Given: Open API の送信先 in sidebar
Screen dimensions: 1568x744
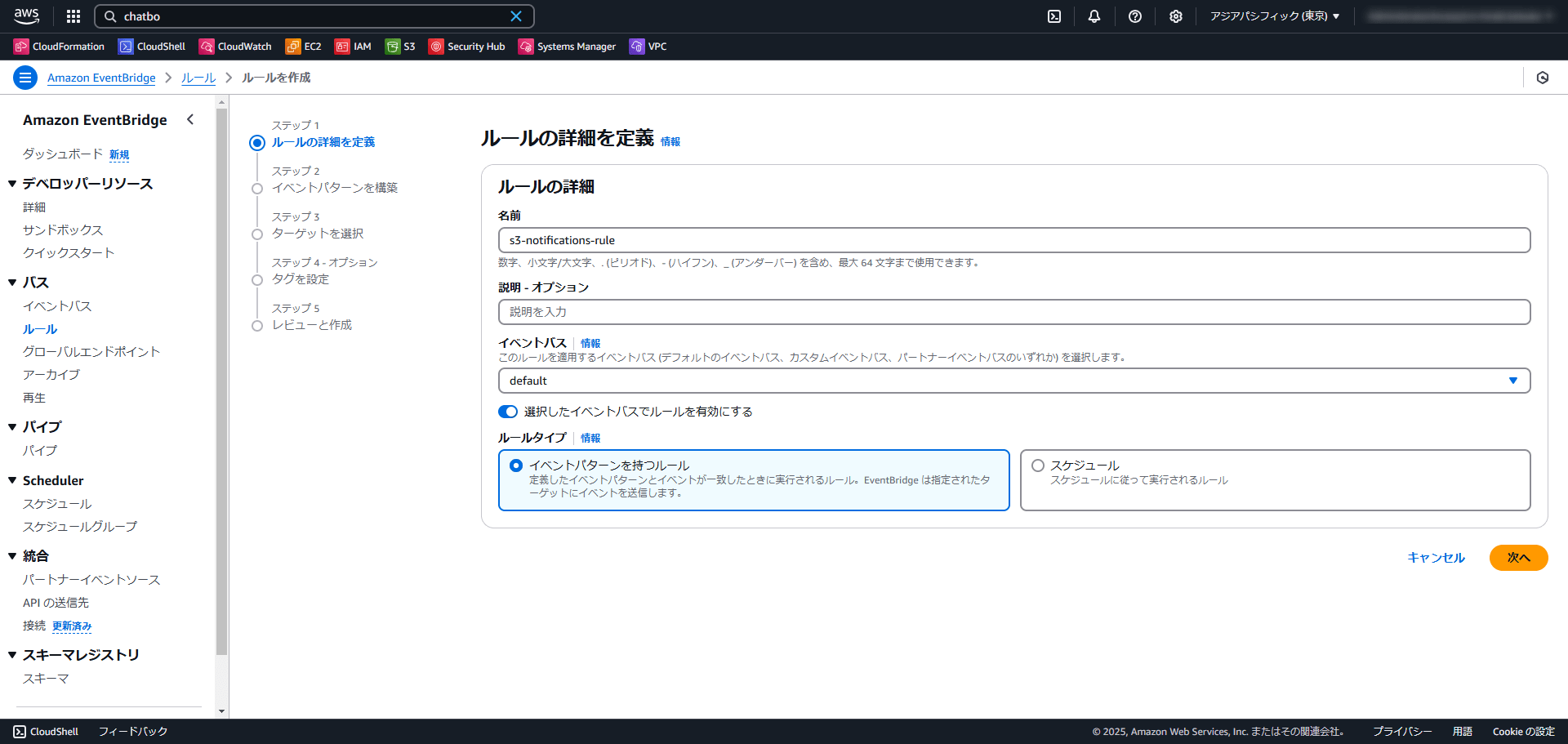Looking at the screenshot, I should coord(56,603).
